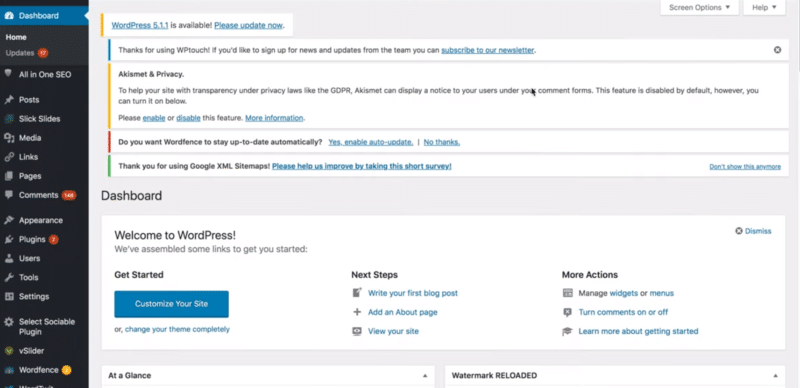This screenshot has height=388, width=800.
Task: Open Updates submenu with 17 badge
Action: [x=27, y=53]
